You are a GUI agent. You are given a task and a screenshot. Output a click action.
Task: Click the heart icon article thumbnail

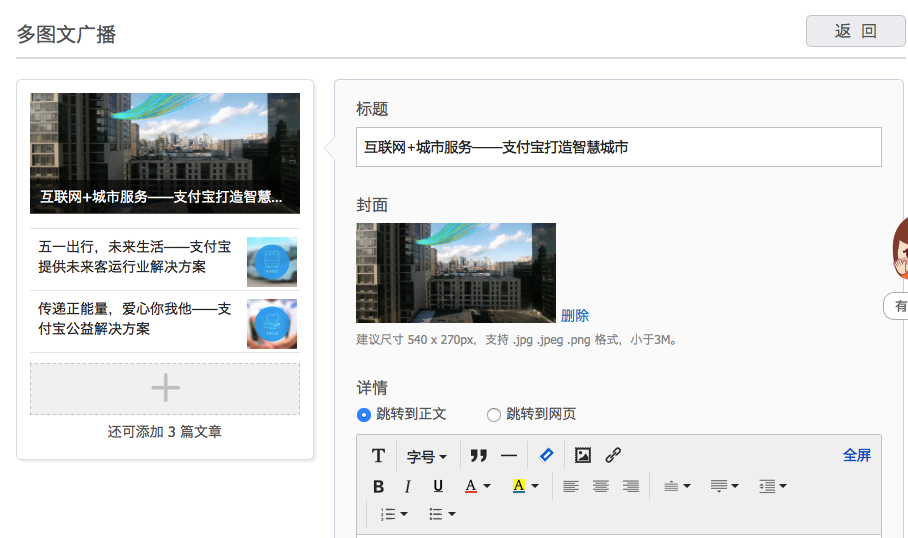pos(272,324)
